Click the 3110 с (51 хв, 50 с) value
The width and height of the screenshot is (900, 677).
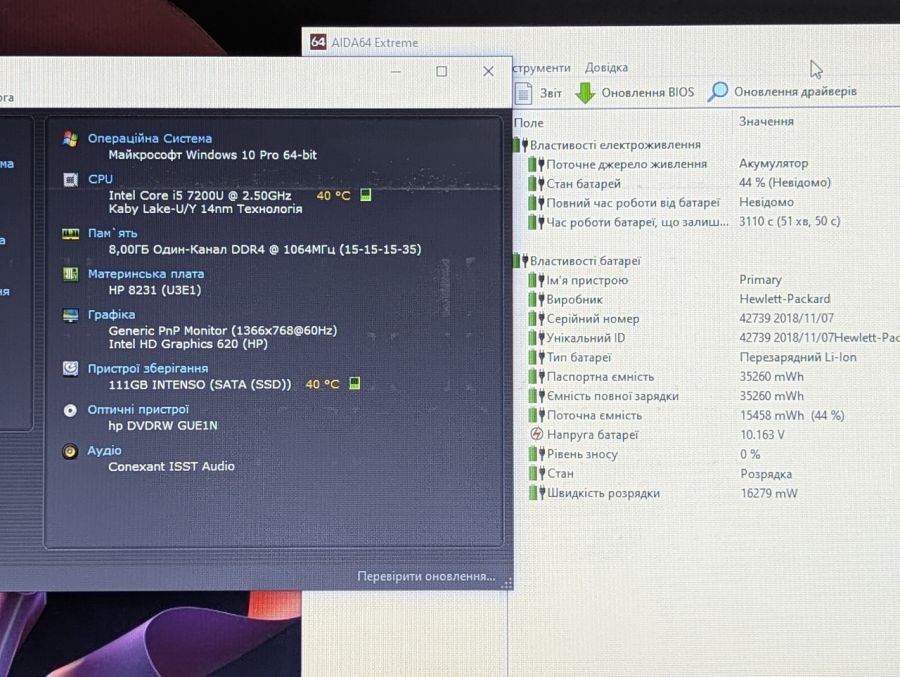click(789, 221)
